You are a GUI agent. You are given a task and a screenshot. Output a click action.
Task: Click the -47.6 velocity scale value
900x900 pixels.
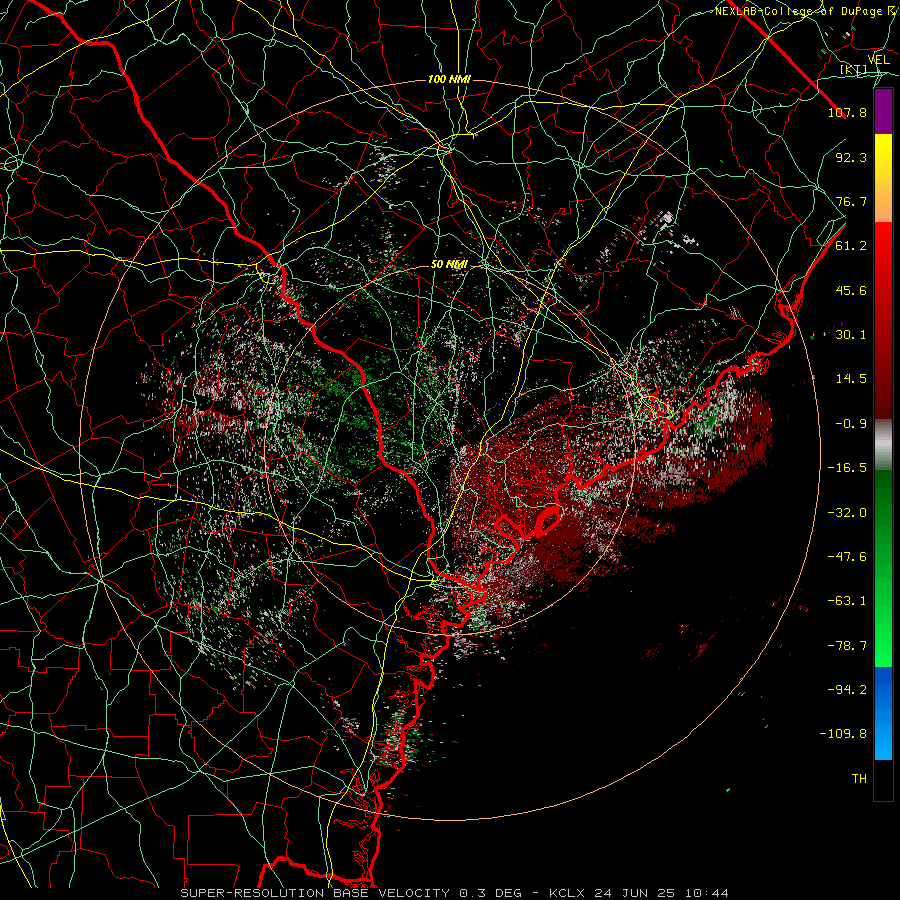coord(847,557)
